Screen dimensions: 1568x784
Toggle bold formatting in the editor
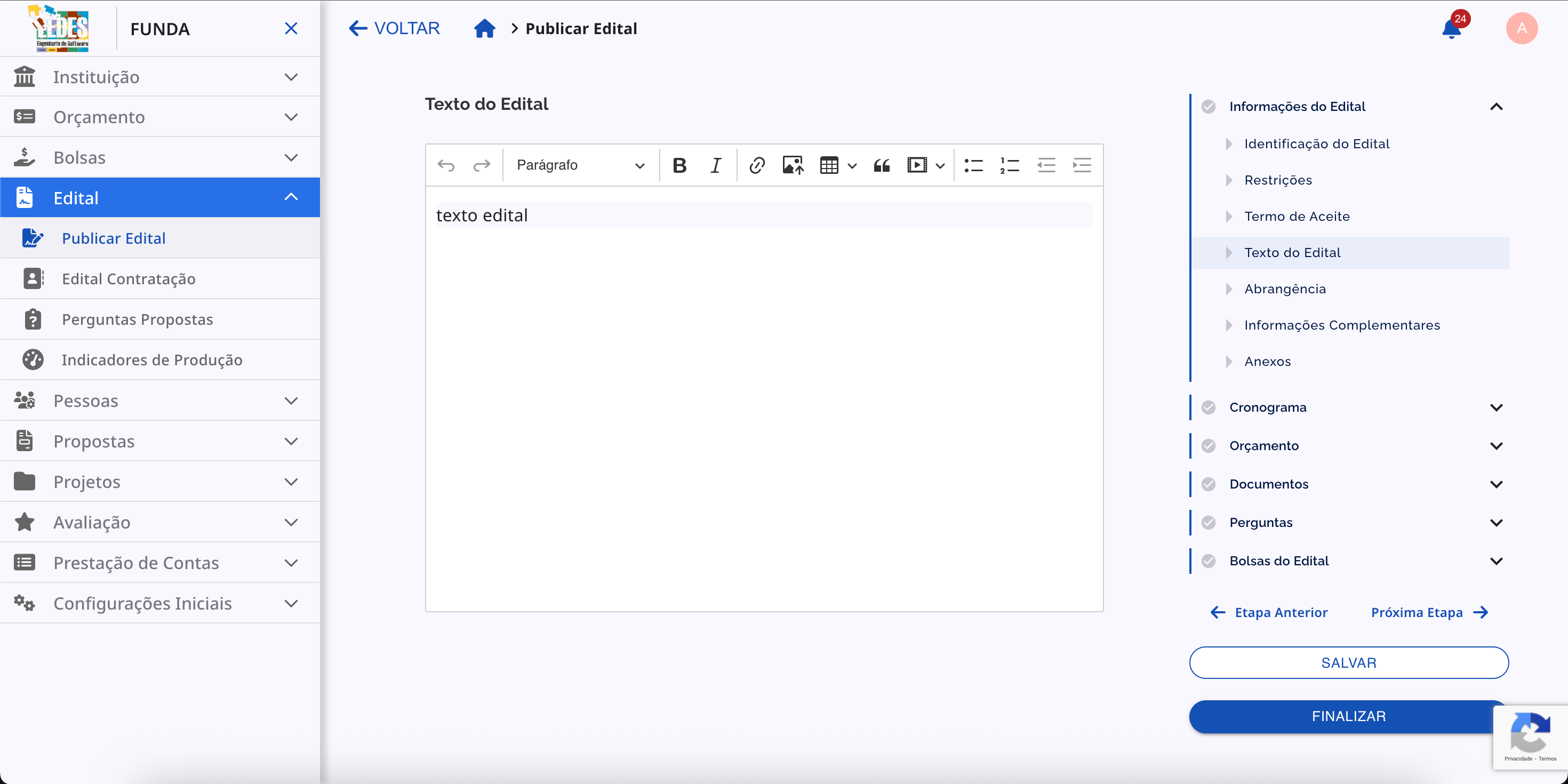[x=680, y=165]
